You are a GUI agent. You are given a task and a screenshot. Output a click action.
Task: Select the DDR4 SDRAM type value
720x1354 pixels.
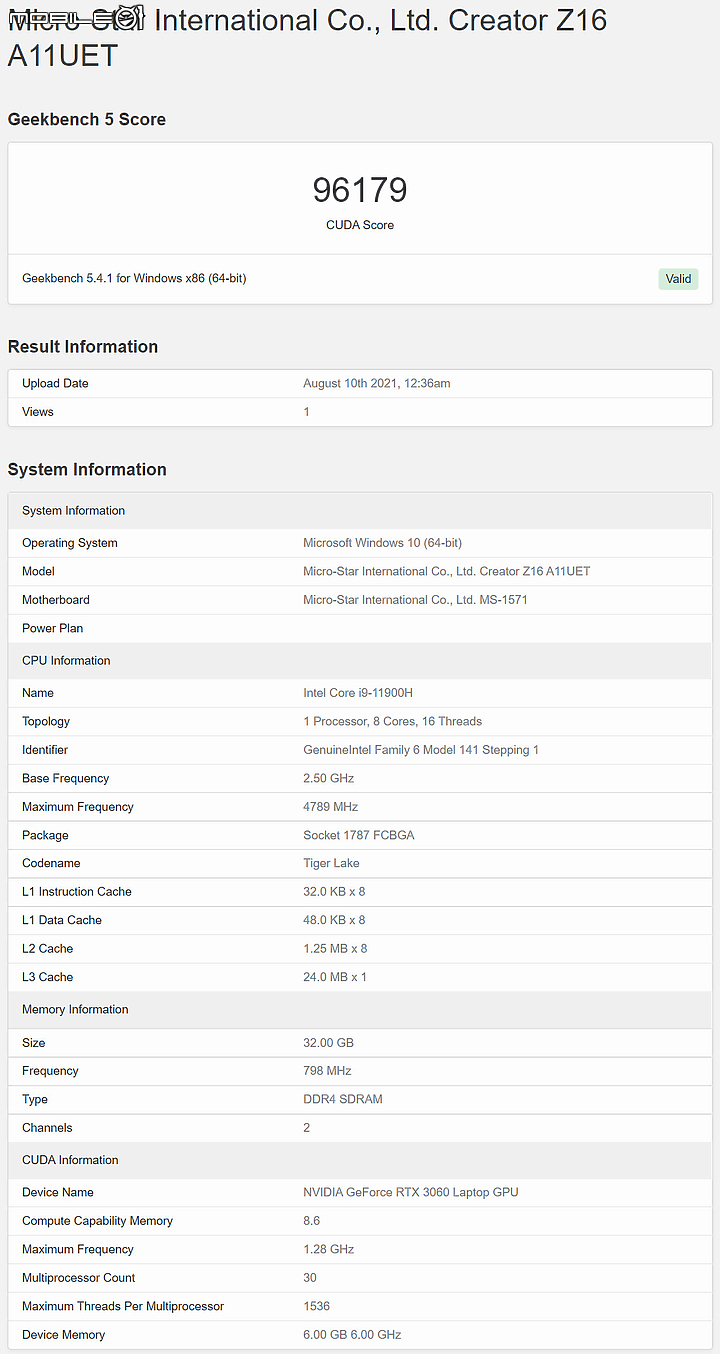pyautogui.click(x=343, y=1099)
